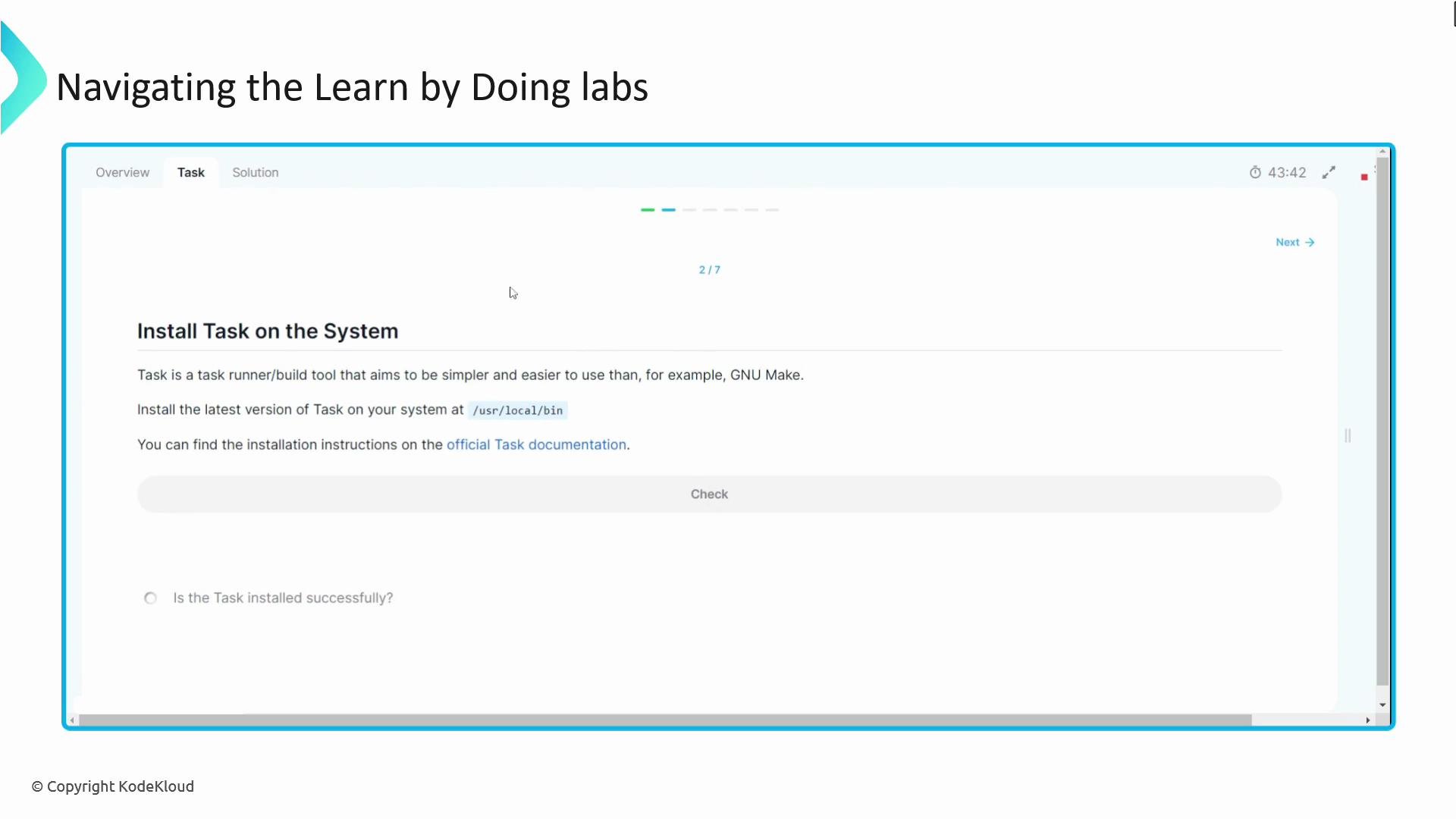The width and height of the screenshot is (1456, 819).
Task: Click the timer clock icon
Action: 1255,172
